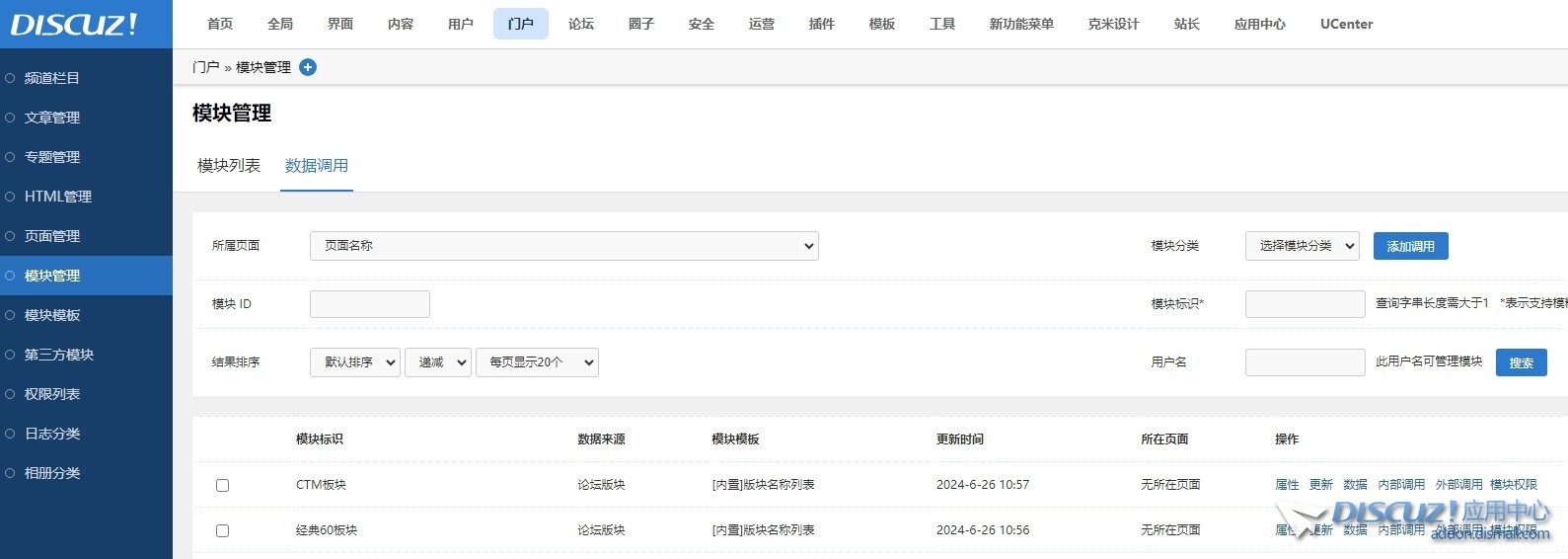Go to 应用中心 in top navigation

[1259, 24]
